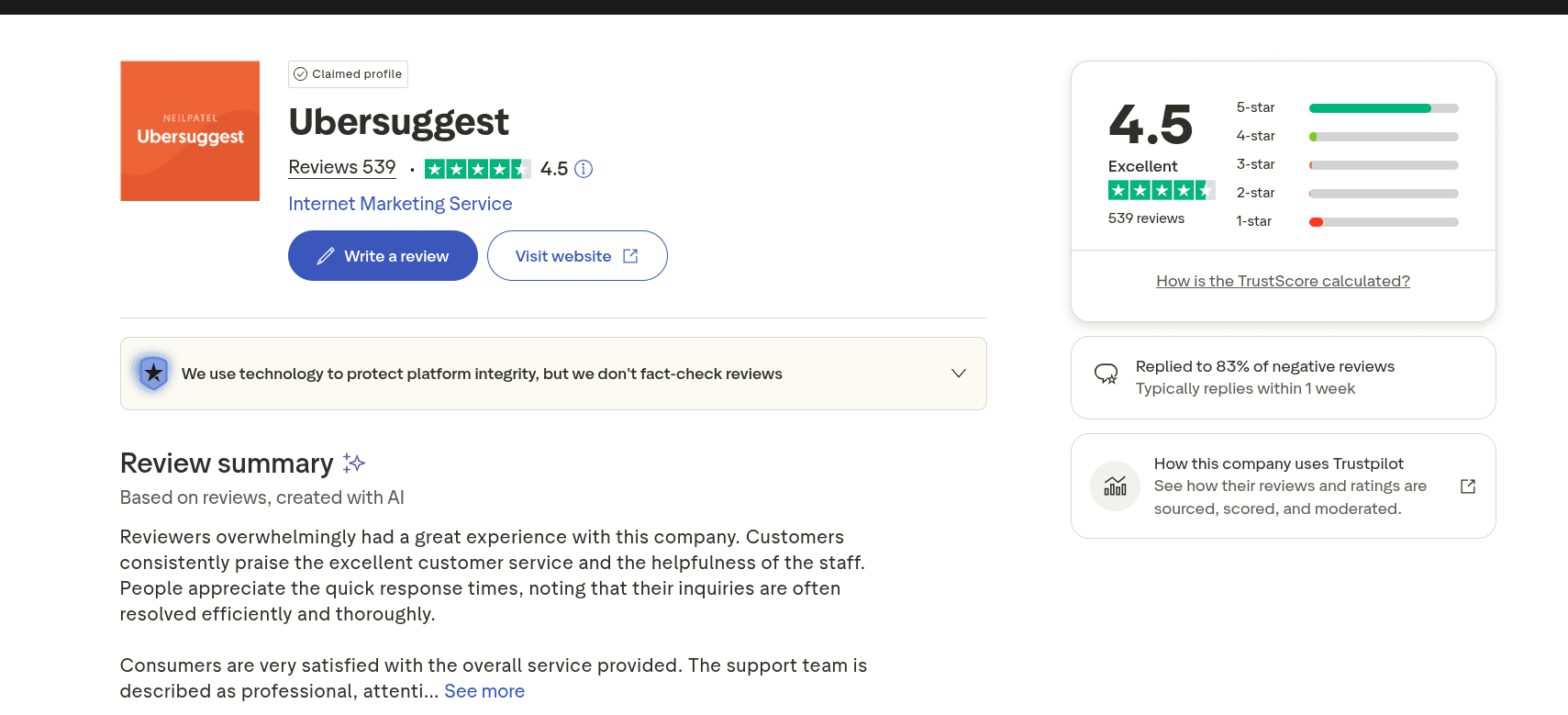Click the Write a review button
Image resolution: width=1568 pixels, height=715 pixels.
coord(383,256)
